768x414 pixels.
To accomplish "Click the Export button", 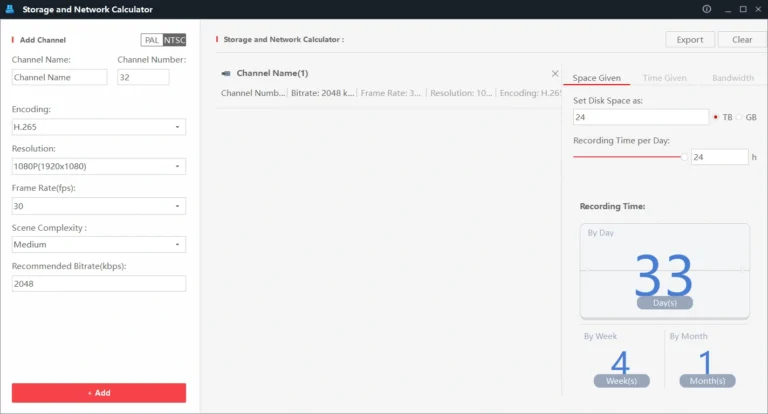I will 689,40.
